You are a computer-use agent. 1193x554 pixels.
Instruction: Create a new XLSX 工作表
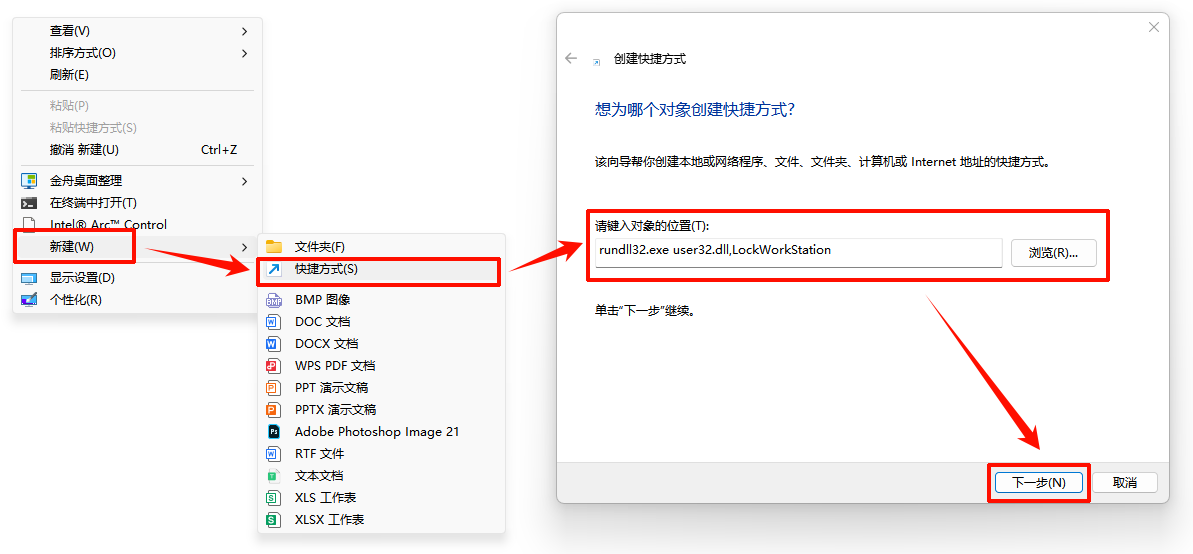(381, 521)
